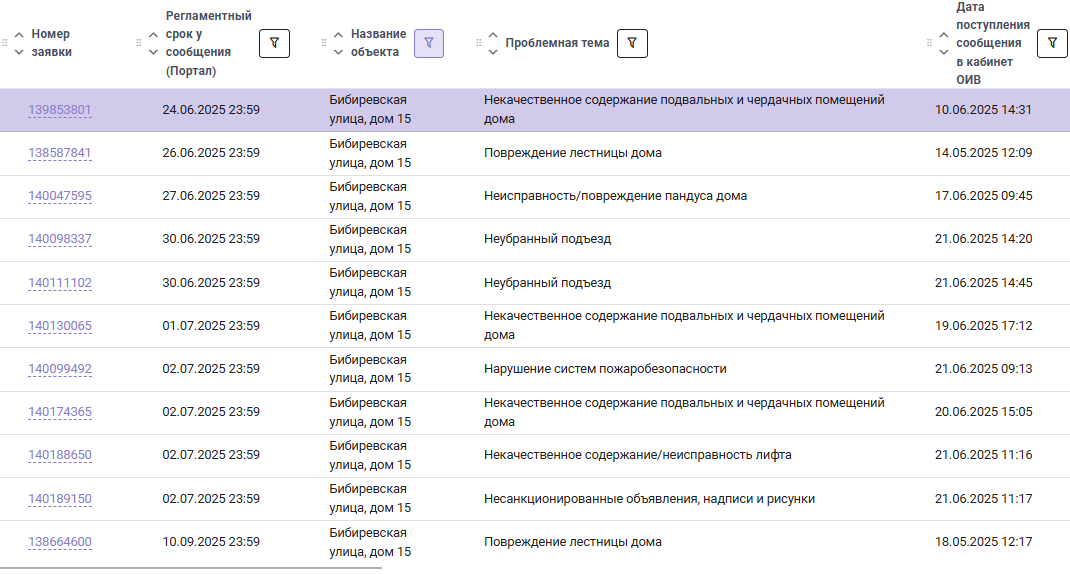Select deadline cell 10.09.2025 23:59
This screenshot has width=1070, height=574.
(211, 542)
